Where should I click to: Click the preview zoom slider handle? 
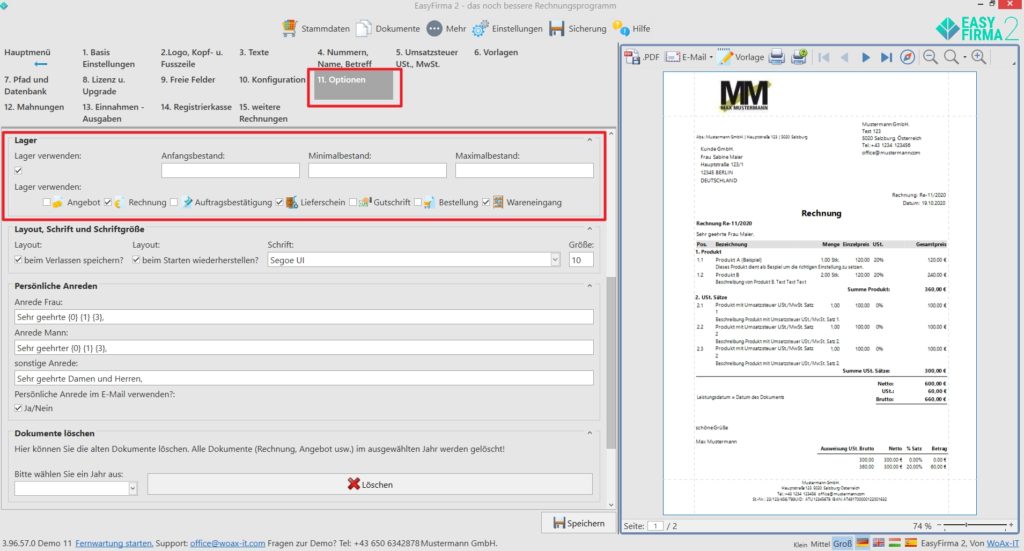(966, 525)
